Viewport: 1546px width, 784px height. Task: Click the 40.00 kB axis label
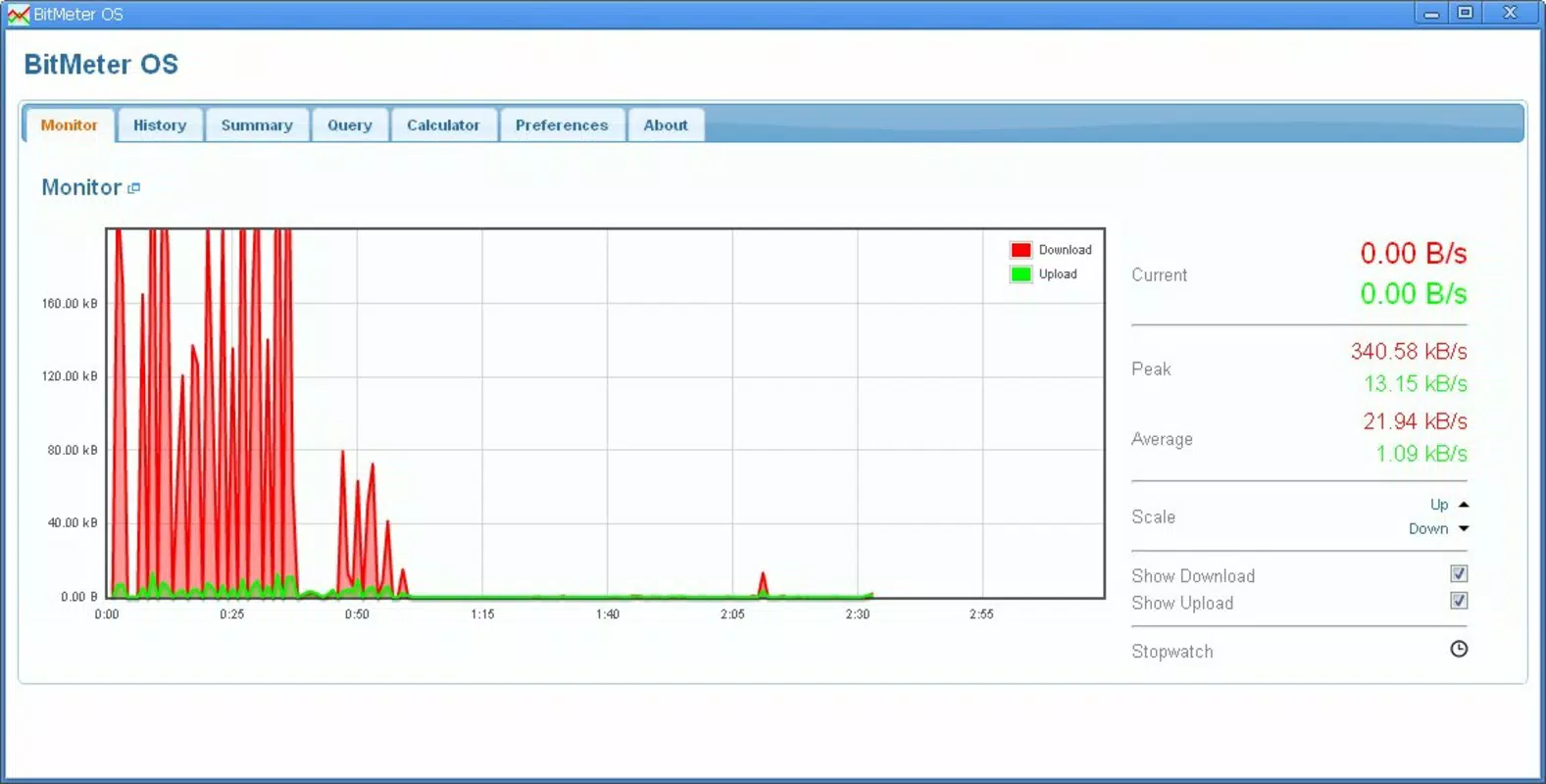(73, 522)
